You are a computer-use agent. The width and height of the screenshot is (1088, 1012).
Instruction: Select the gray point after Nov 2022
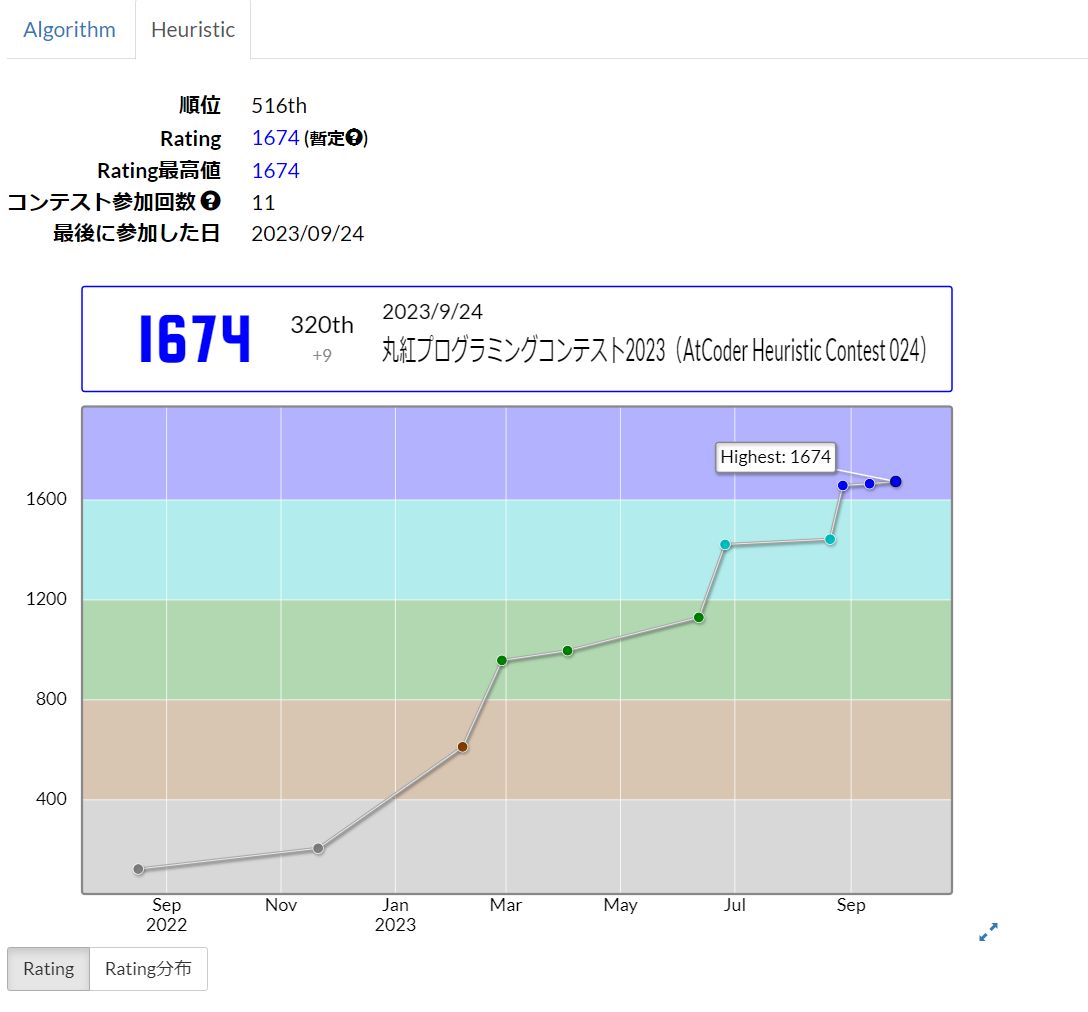[318, 848]
